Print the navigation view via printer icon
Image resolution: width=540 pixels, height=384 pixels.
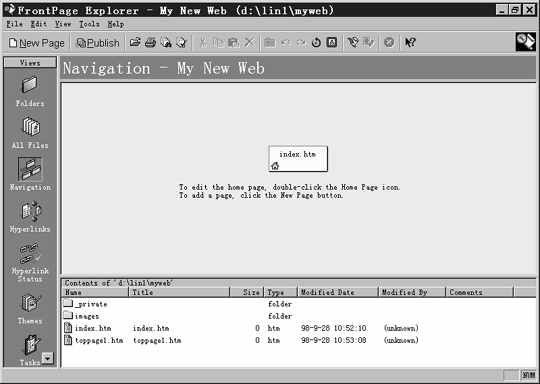pyautogui.click(x=150, y=43)
